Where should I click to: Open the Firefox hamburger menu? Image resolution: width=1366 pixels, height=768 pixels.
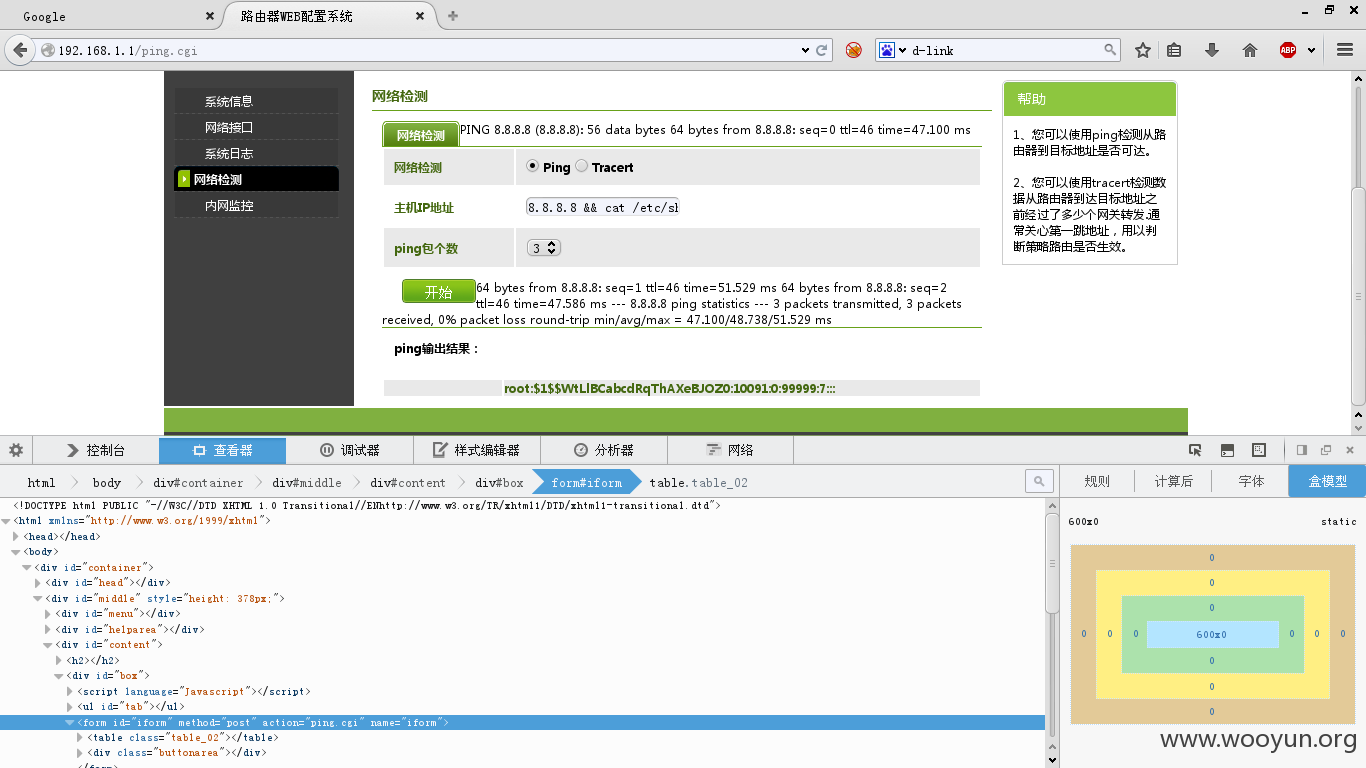(x=1345, y=50)
